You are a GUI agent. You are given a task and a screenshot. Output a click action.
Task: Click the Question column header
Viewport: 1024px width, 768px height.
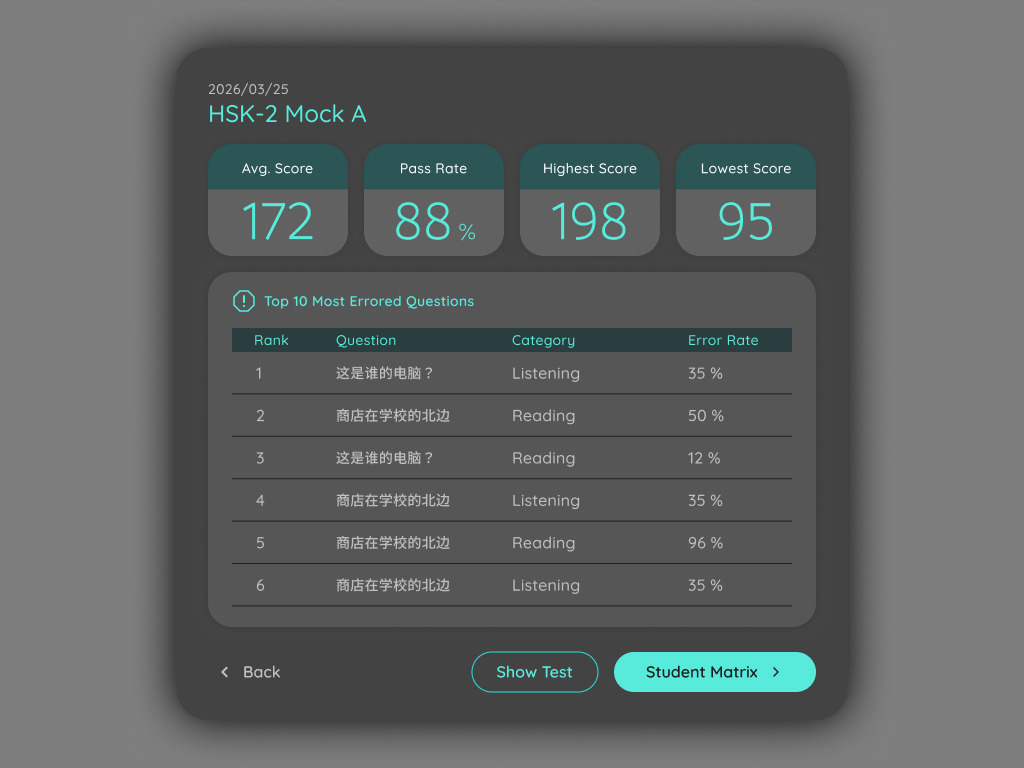click(x=366, y=340)
